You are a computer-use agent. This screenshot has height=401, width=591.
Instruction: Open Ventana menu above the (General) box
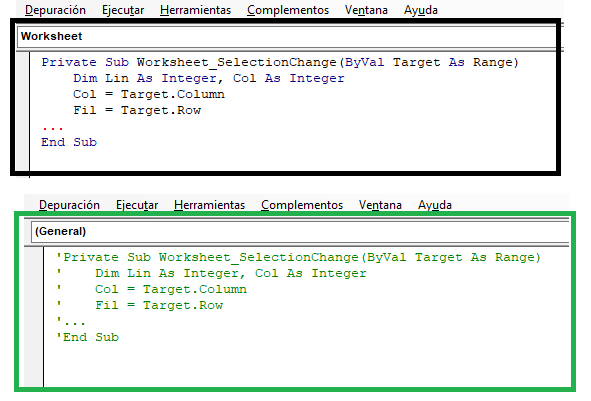click(x=380, y=205)
